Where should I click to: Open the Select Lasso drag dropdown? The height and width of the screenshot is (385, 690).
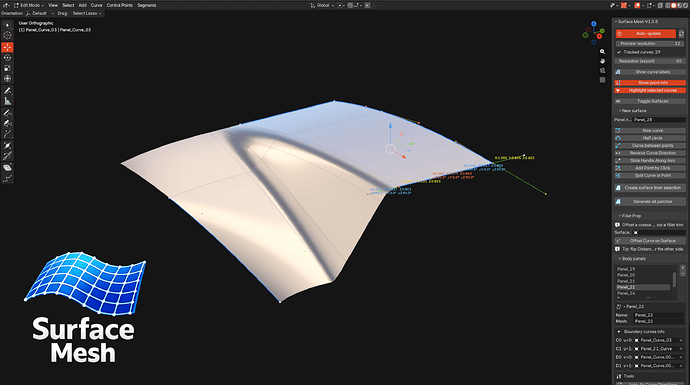point(87,13)
